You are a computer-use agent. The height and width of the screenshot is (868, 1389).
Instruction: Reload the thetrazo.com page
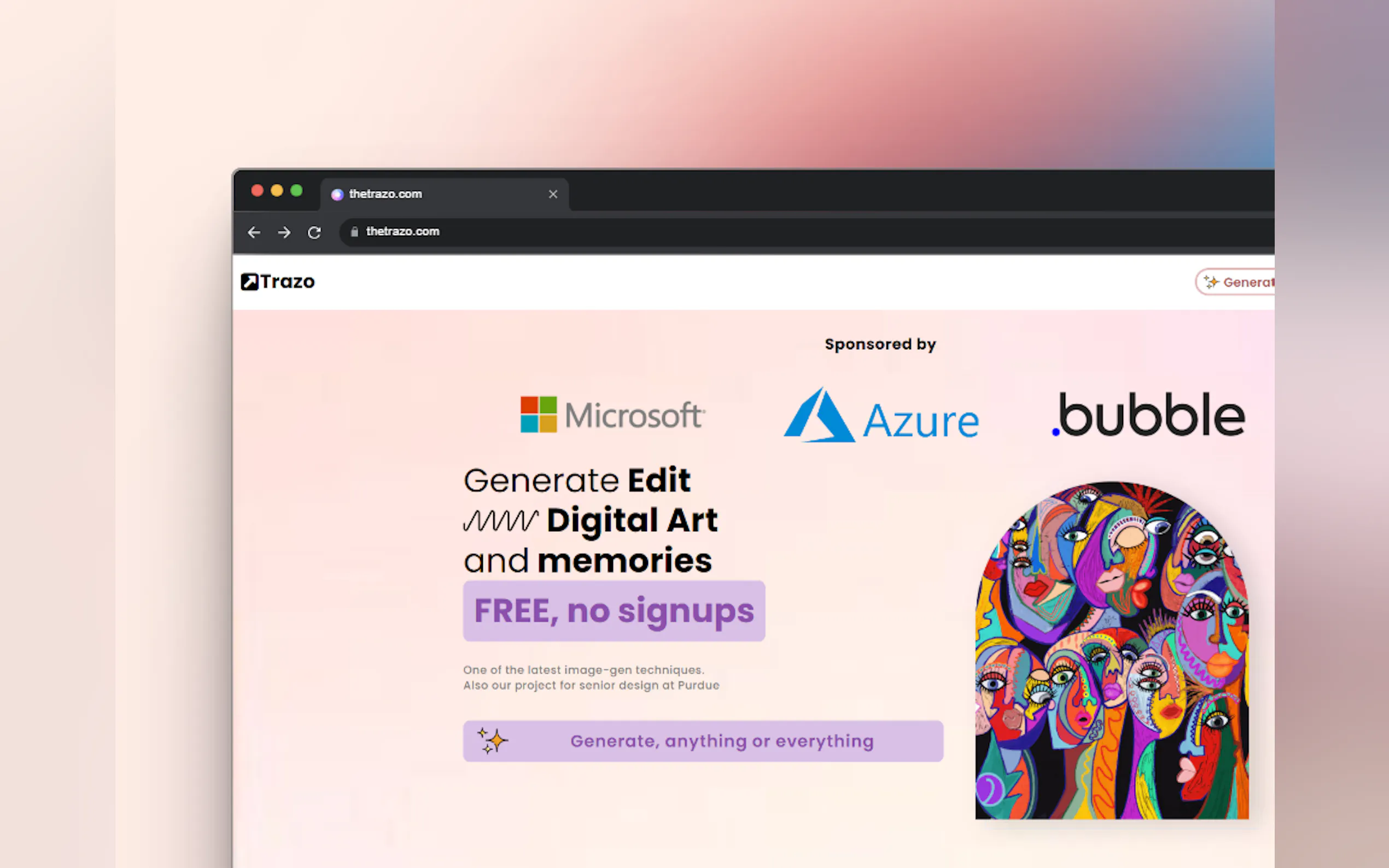314,232
